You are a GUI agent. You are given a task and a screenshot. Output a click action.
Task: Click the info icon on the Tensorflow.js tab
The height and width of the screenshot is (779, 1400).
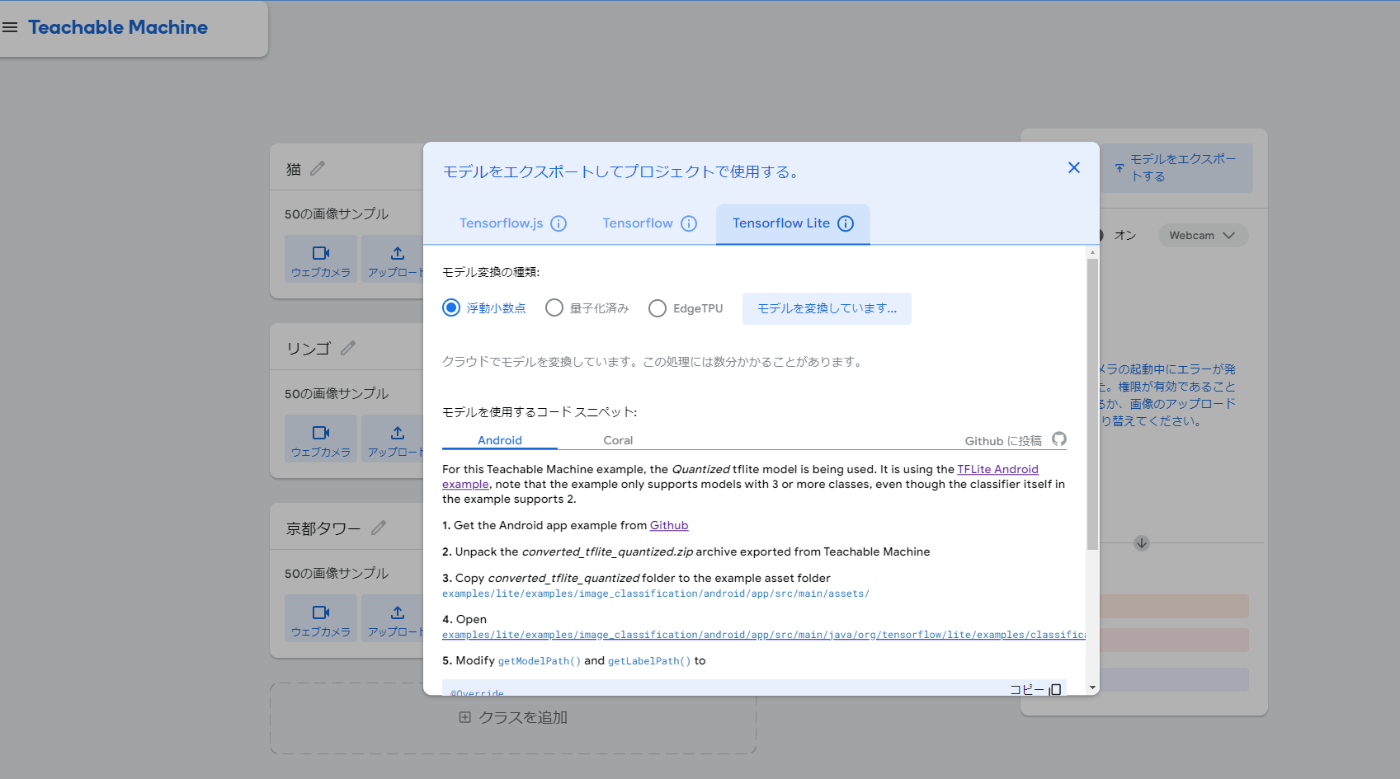559,223
